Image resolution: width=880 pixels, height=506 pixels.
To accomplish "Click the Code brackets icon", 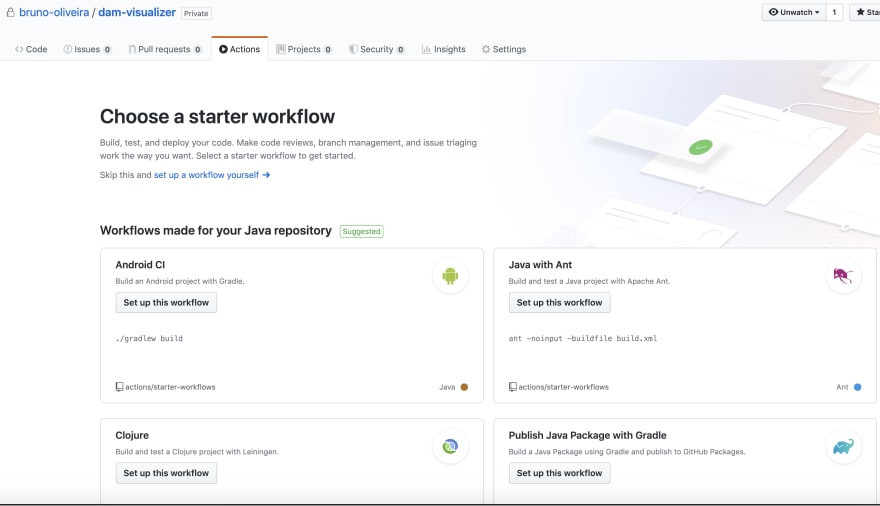I will 19,49.
